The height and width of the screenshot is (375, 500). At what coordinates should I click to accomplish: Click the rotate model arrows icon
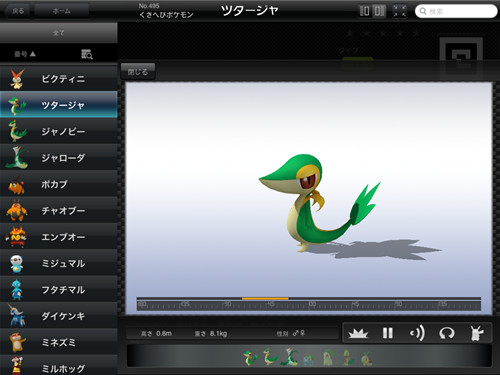coord(447,333)
